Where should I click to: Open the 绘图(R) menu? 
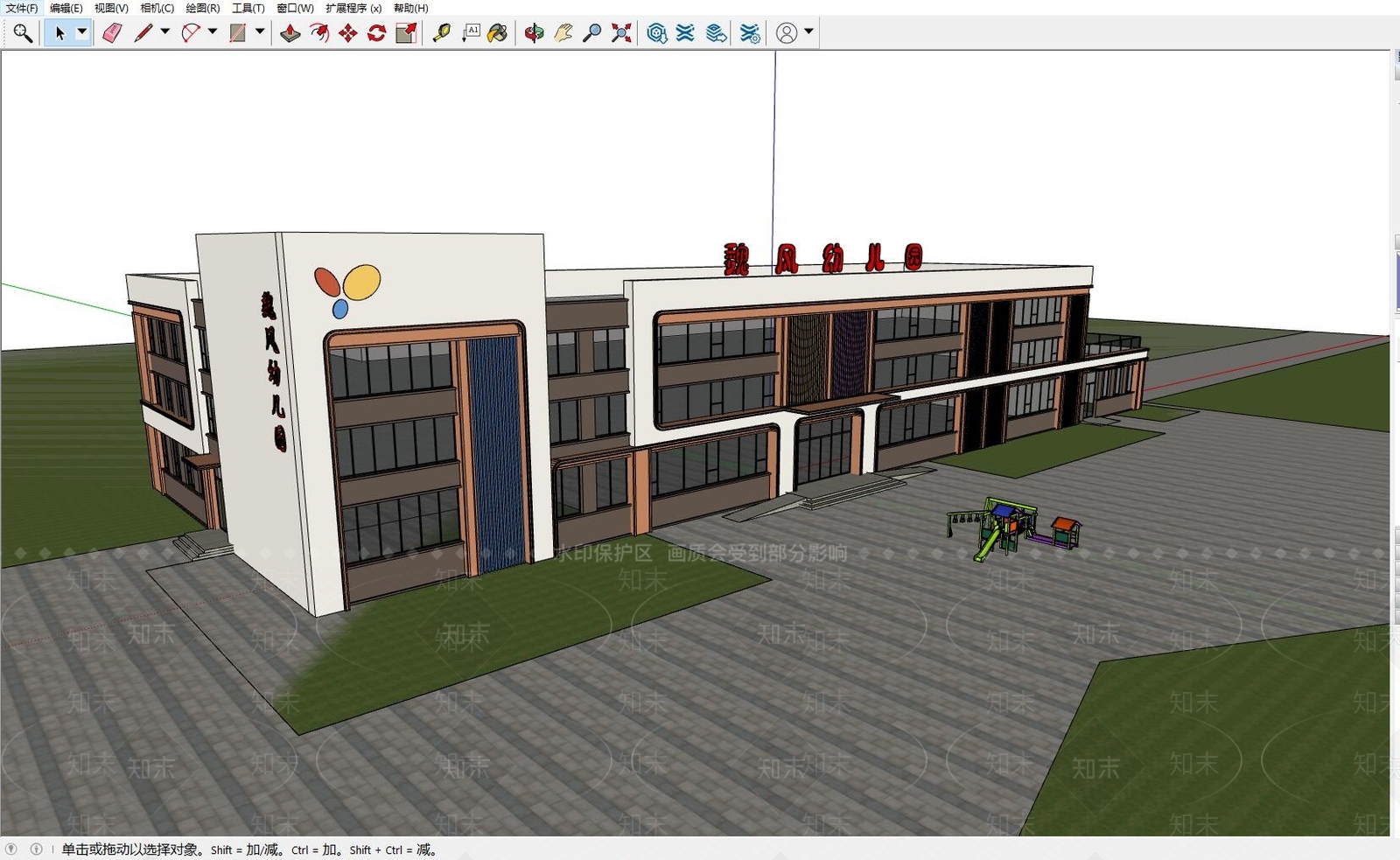click(x=203, y=8)
